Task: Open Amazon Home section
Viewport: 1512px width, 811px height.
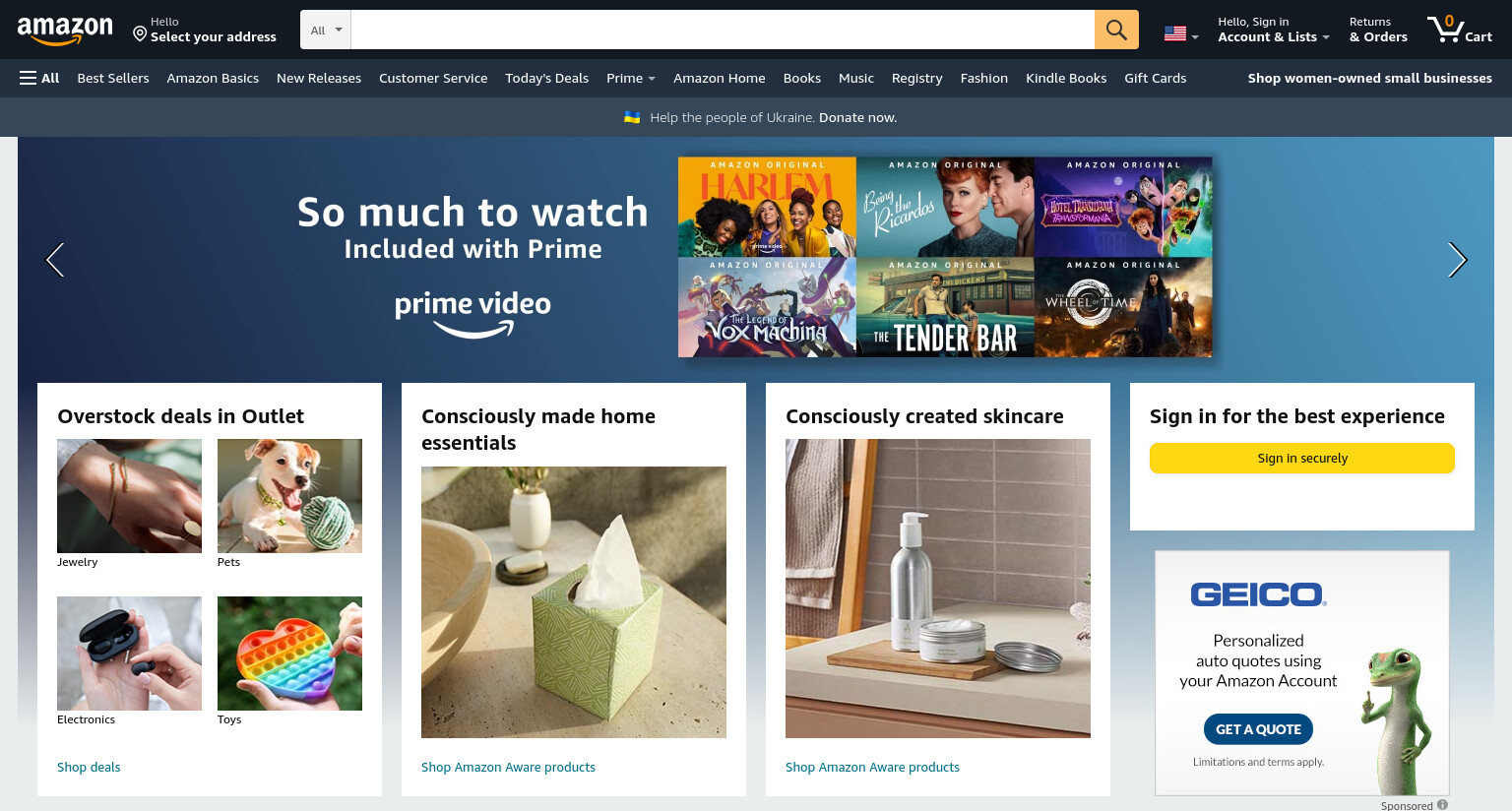Action: [x=720, y=78]
